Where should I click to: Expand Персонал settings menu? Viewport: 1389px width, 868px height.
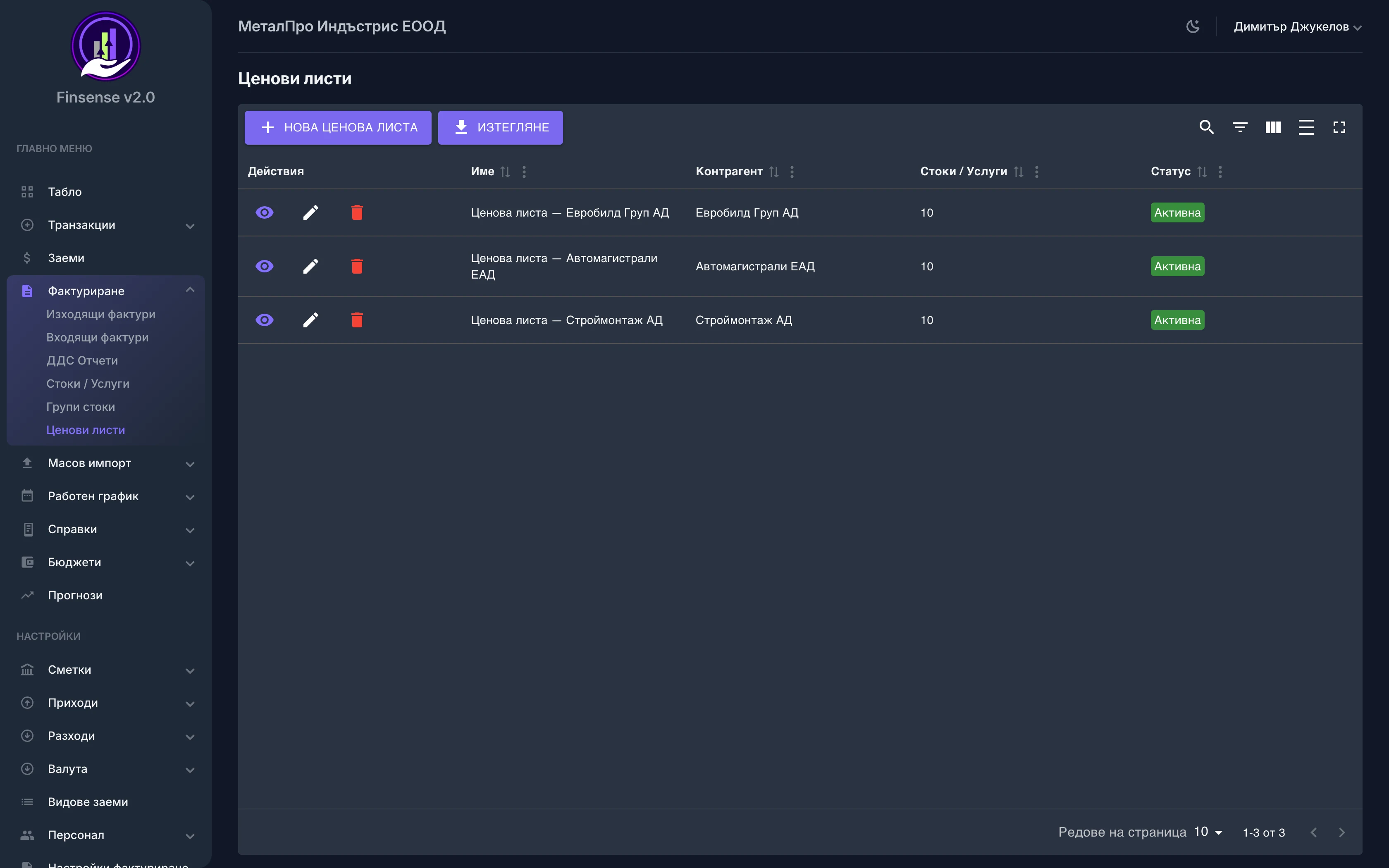105,835
